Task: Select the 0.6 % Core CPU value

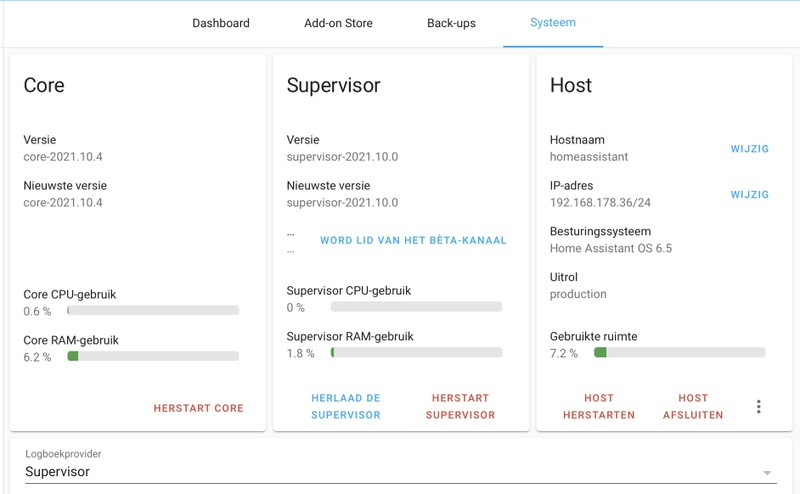Action: coord(37,311)
